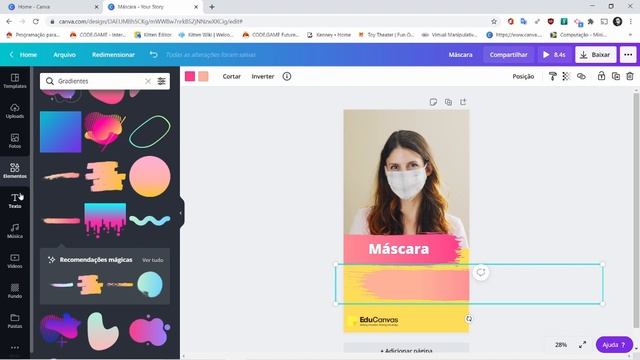Viewport: 640px width, 360px height.
Task: Collapse the elements side panel
Action: (x=181, y=213)
